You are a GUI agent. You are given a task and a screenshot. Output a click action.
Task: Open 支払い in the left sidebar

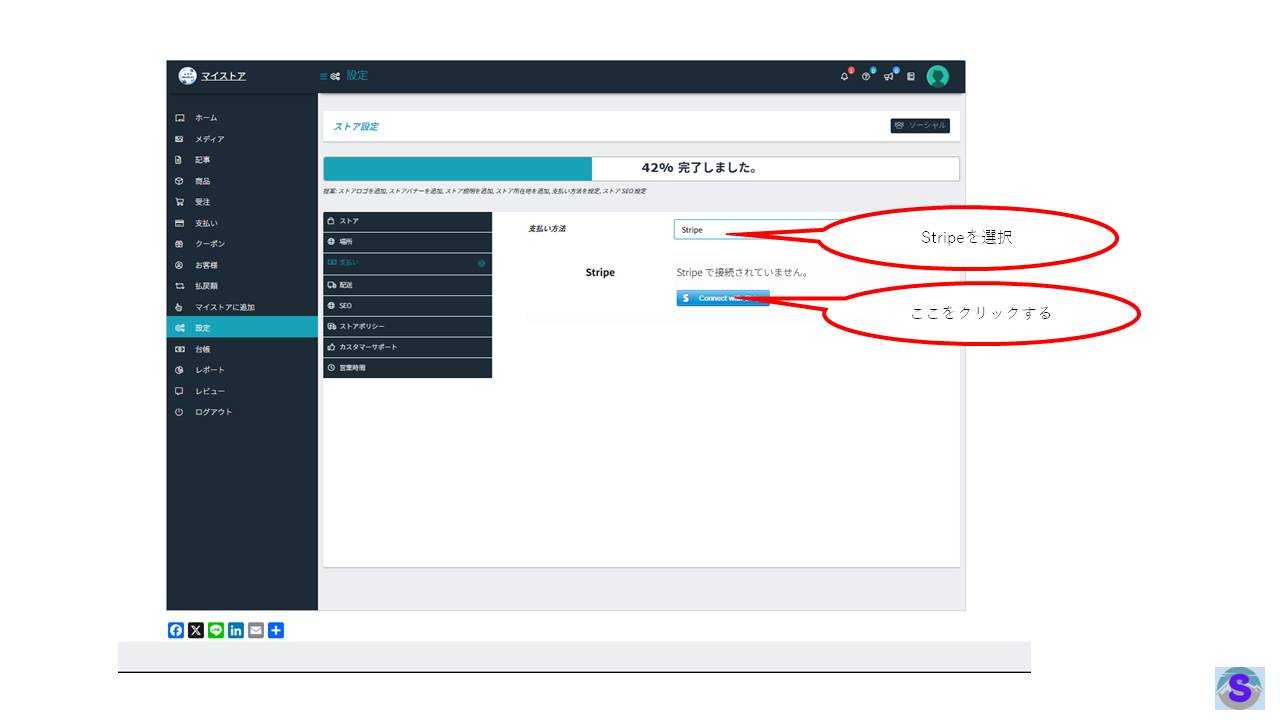click(x=242, y=223)
